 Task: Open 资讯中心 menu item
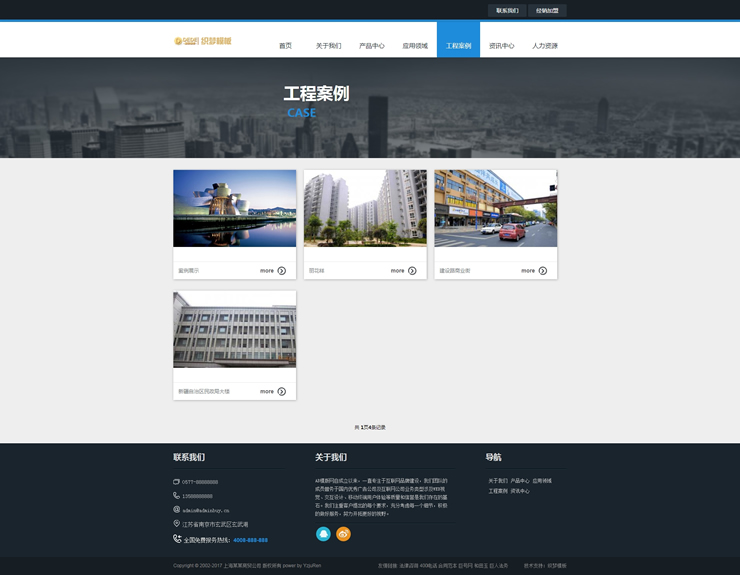(x=502, y=46)
